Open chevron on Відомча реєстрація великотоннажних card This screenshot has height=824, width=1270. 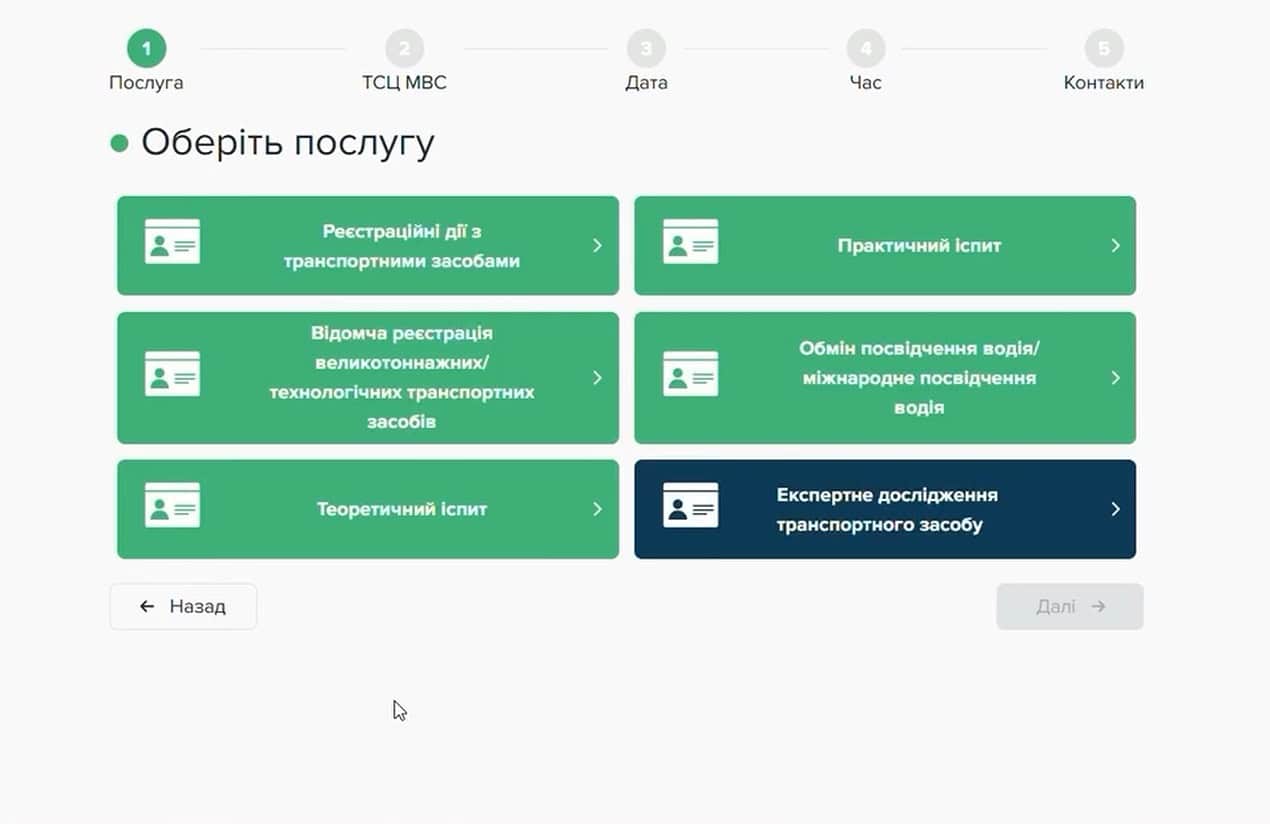click(x=597, y=378)
